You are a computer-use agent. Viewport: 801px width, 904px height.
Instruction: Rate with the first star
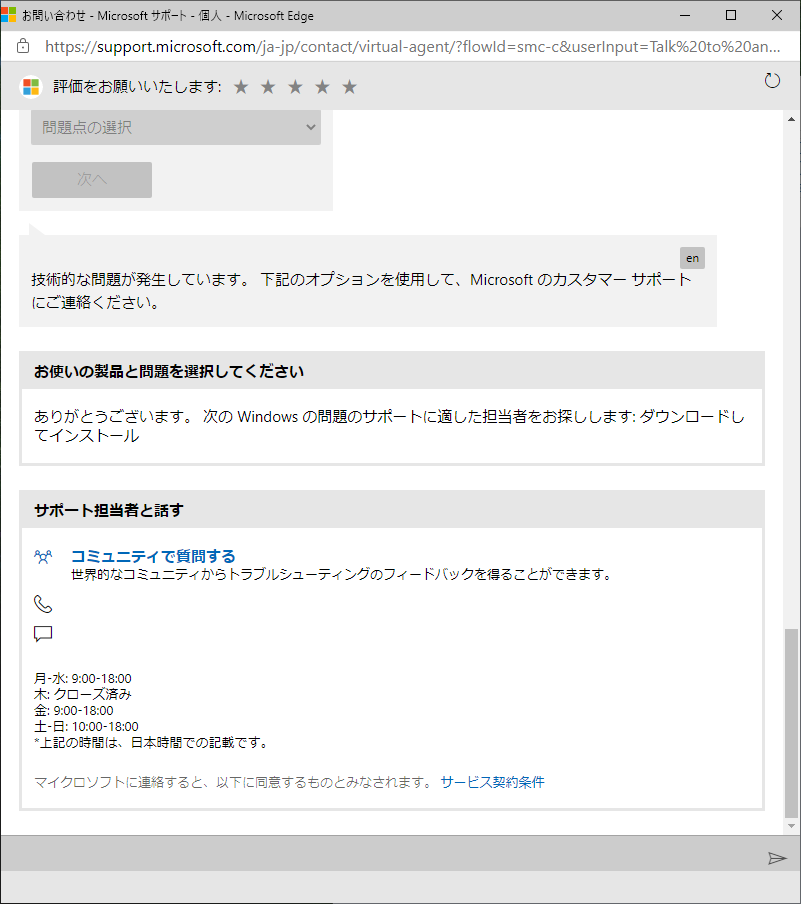point(241,87)
